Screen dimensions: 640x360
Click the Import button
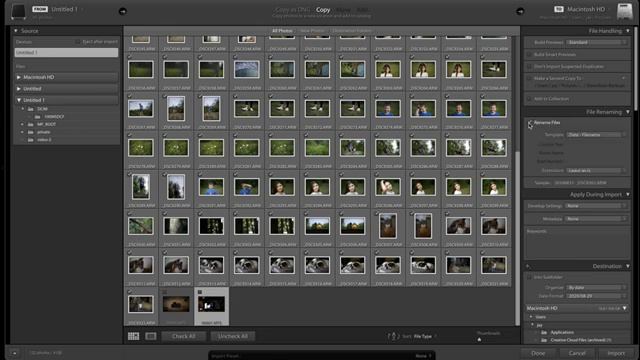click(616, 353)
